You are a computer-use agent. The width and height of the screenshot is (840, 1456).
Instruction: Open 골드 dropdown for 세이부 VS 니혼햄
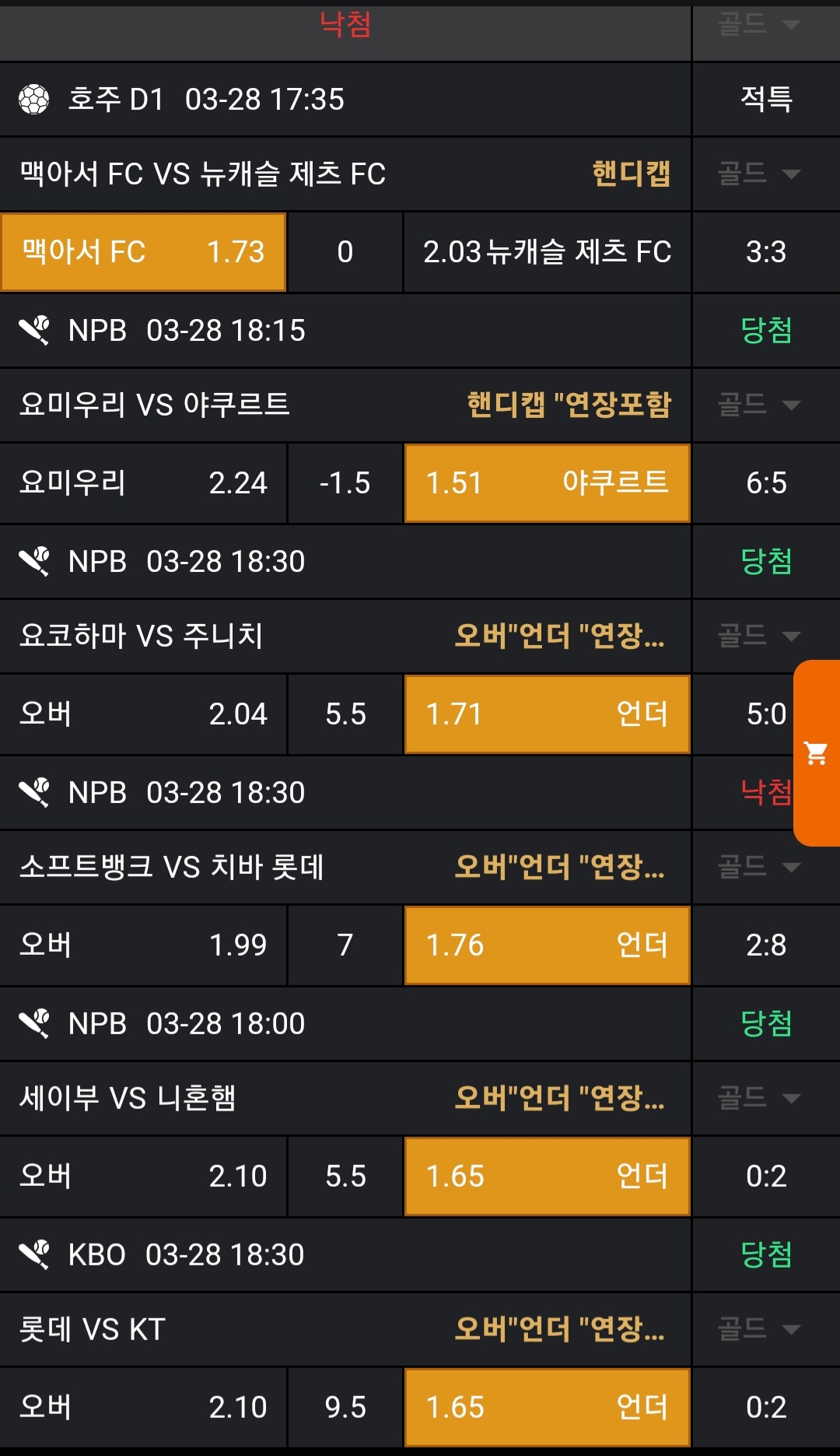tap(758, 1098)
